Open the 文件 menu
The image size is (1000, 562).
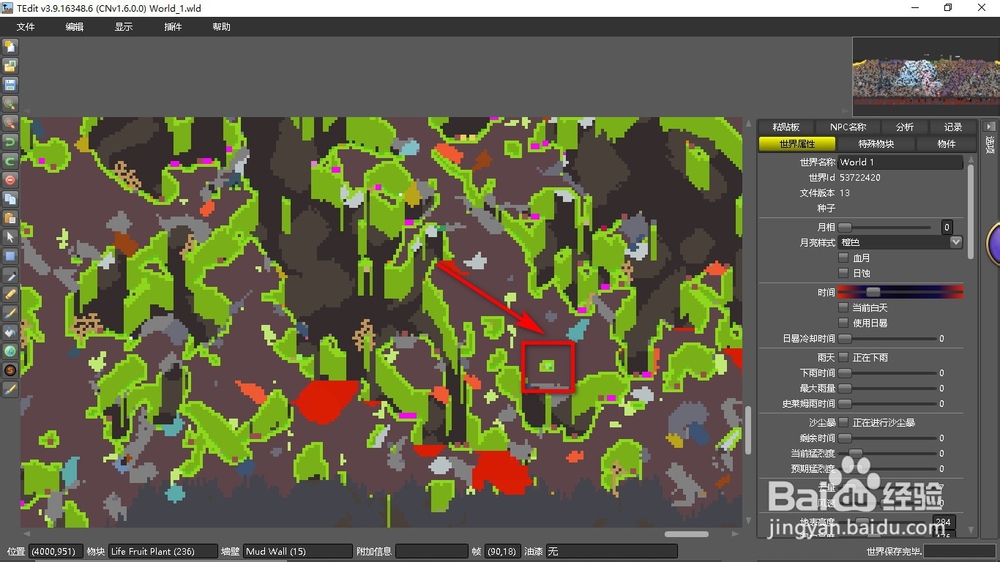tap(26, 27)
